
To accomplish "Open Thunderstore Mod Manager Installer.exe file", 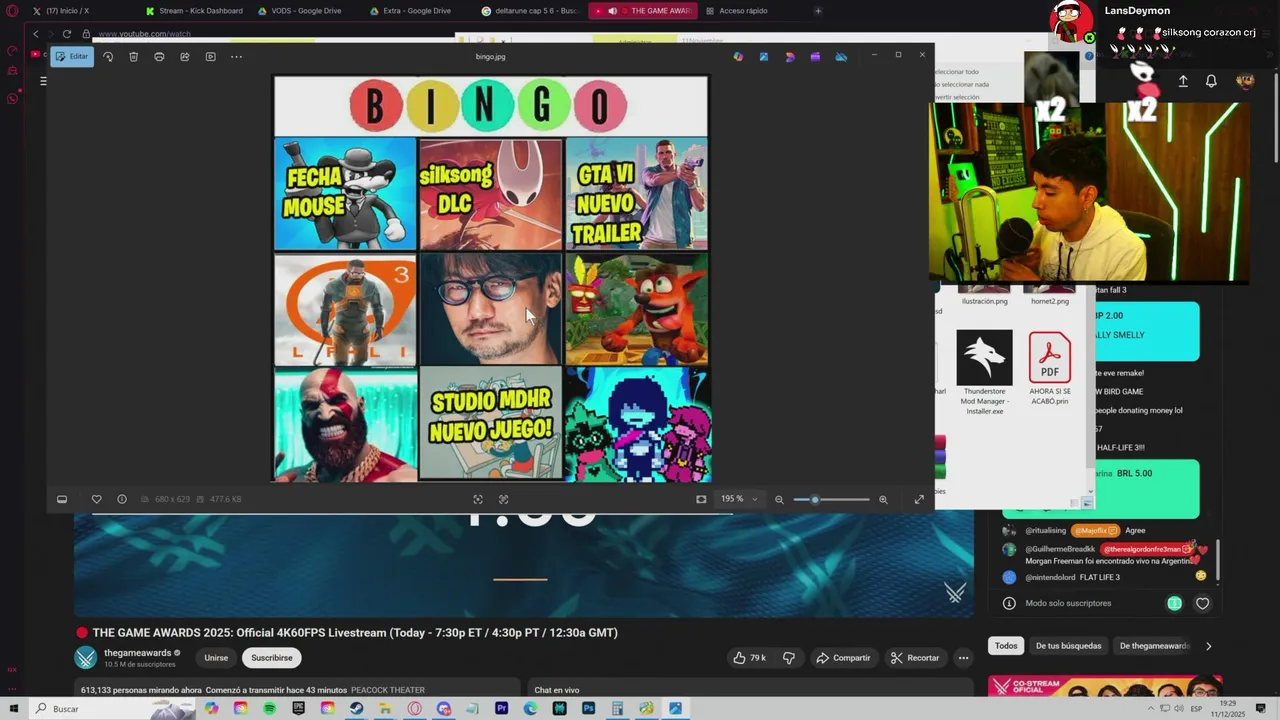I will [984, 372].
